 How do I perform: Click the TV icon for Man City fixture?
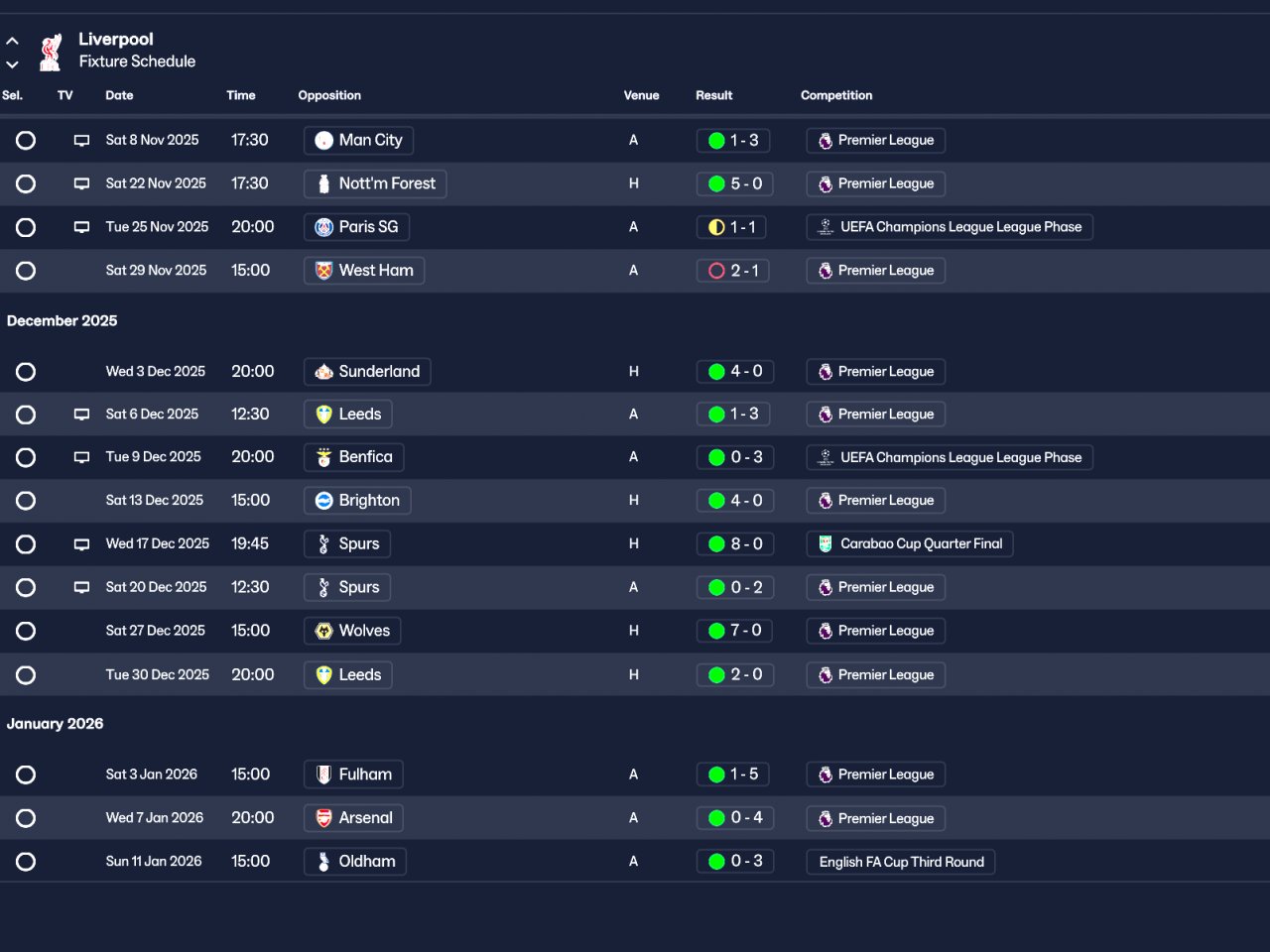pos(82,141)
